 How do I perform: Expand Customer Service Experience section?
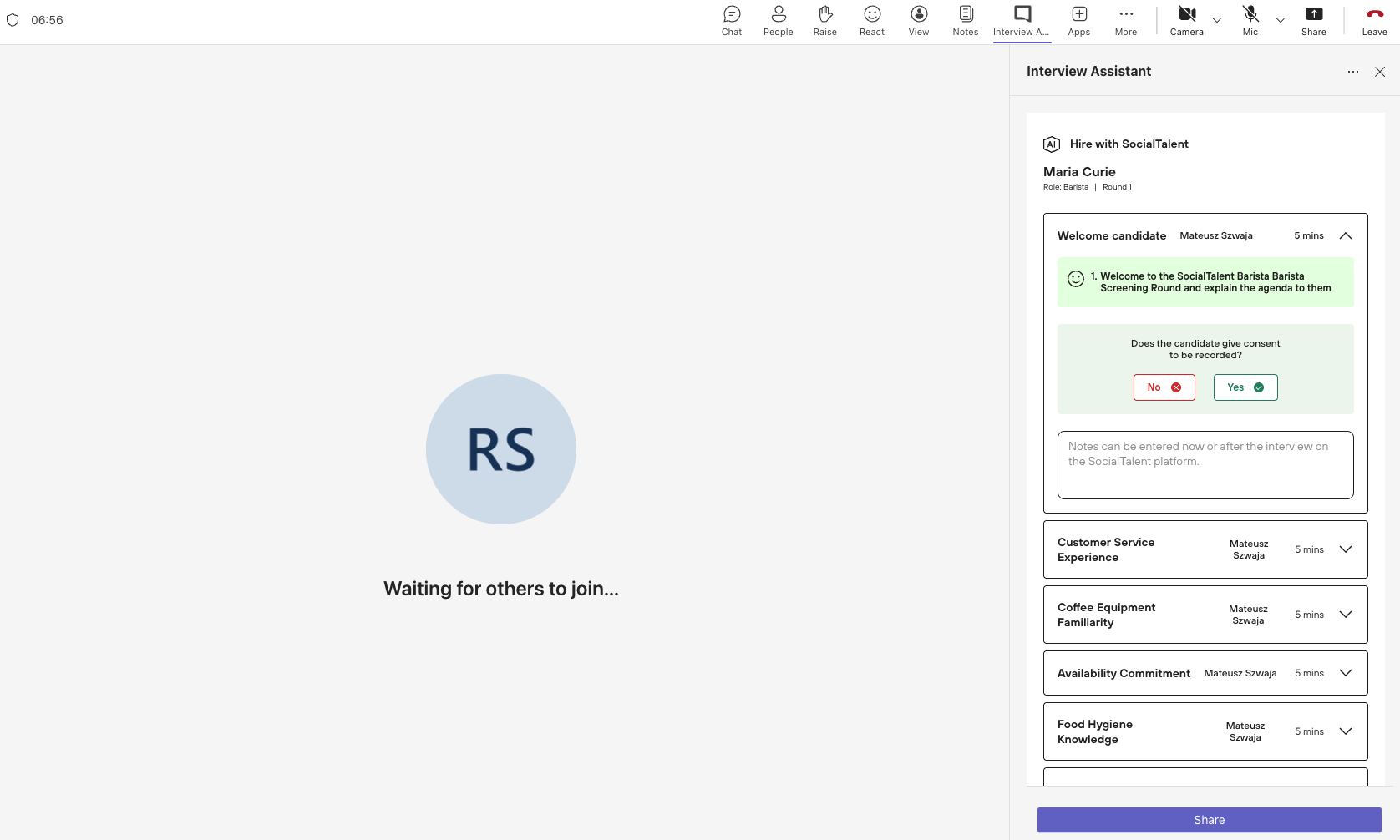click(1345, 549)
